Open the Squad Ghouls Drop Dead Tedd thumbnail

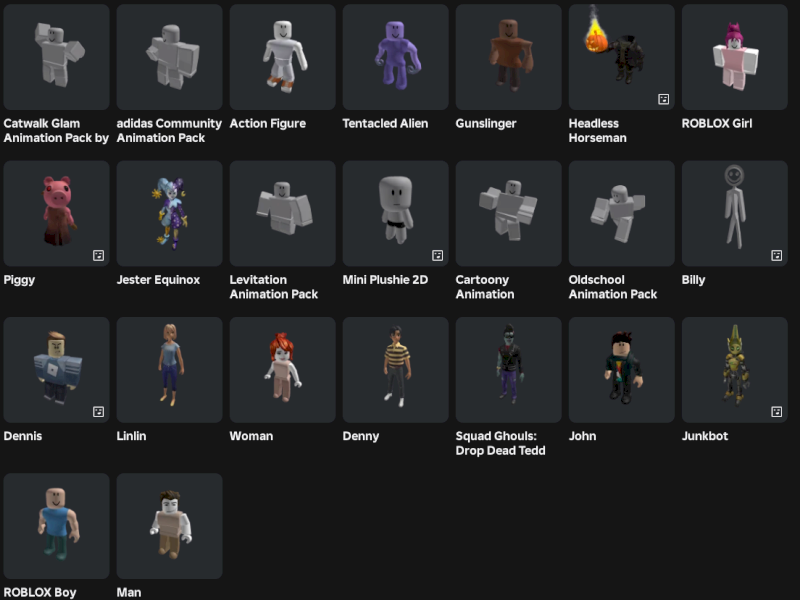[x=509, y=370]
